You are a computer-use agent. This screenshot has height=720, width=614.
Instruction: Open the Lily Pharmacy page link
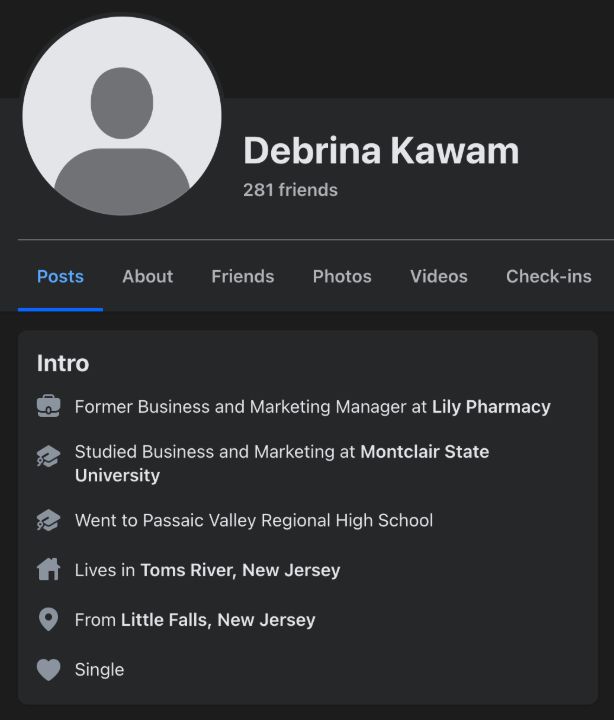pos(491,407)
